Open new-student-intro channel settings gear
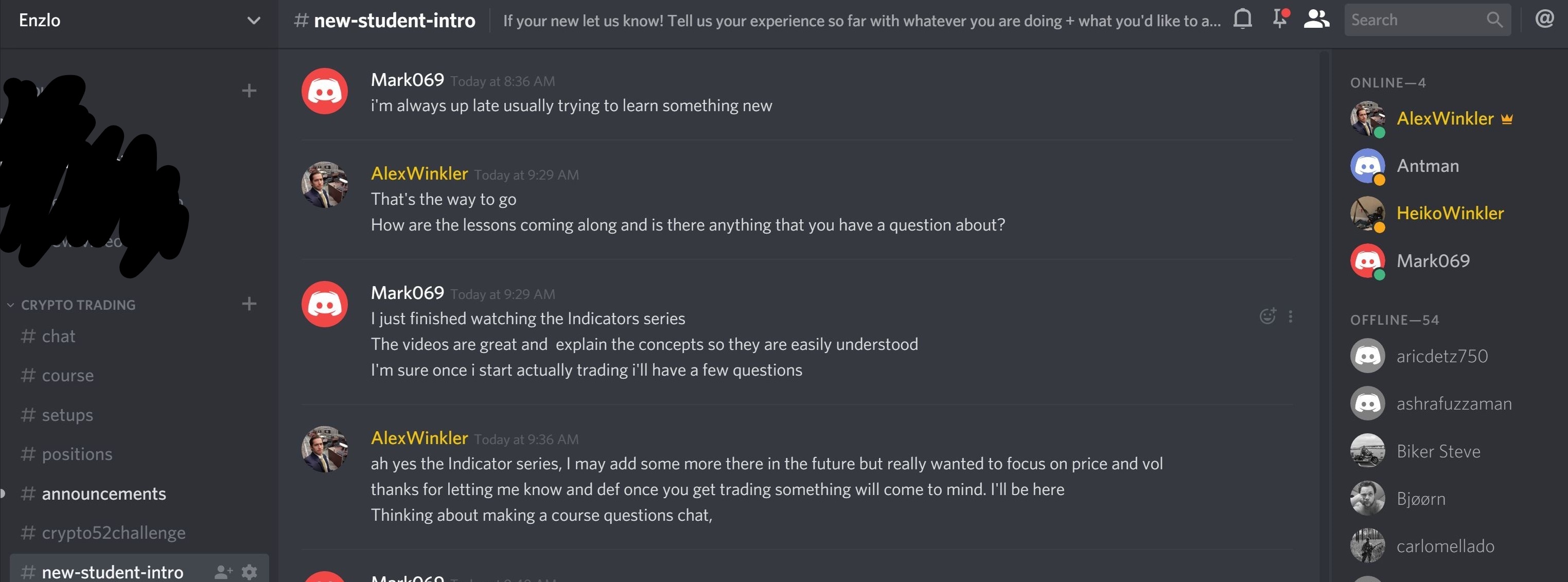The image size is (1568, 582). click(249, 572)
